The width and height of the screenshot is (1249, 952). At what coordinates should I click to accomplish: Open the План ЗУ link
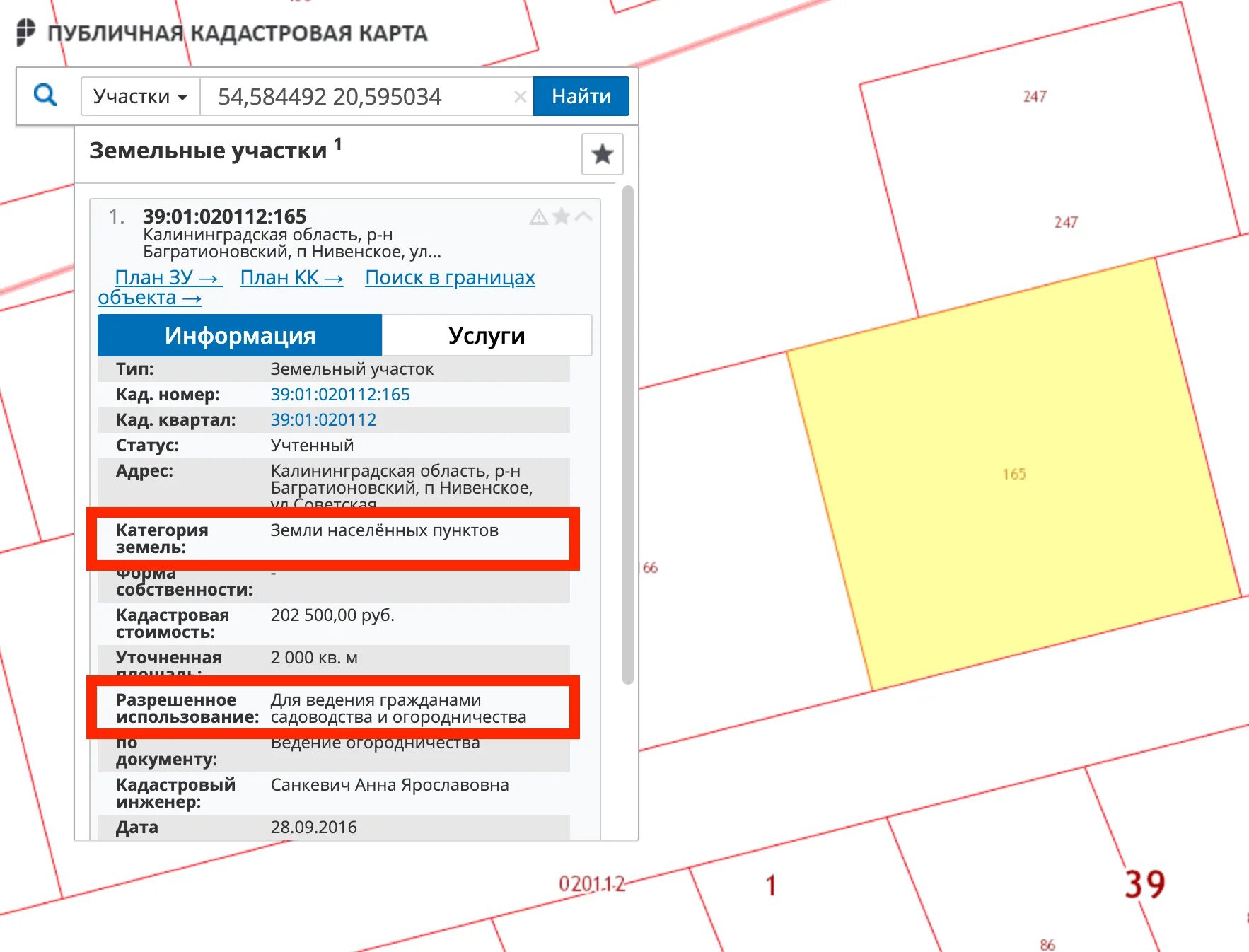[168, 277]
